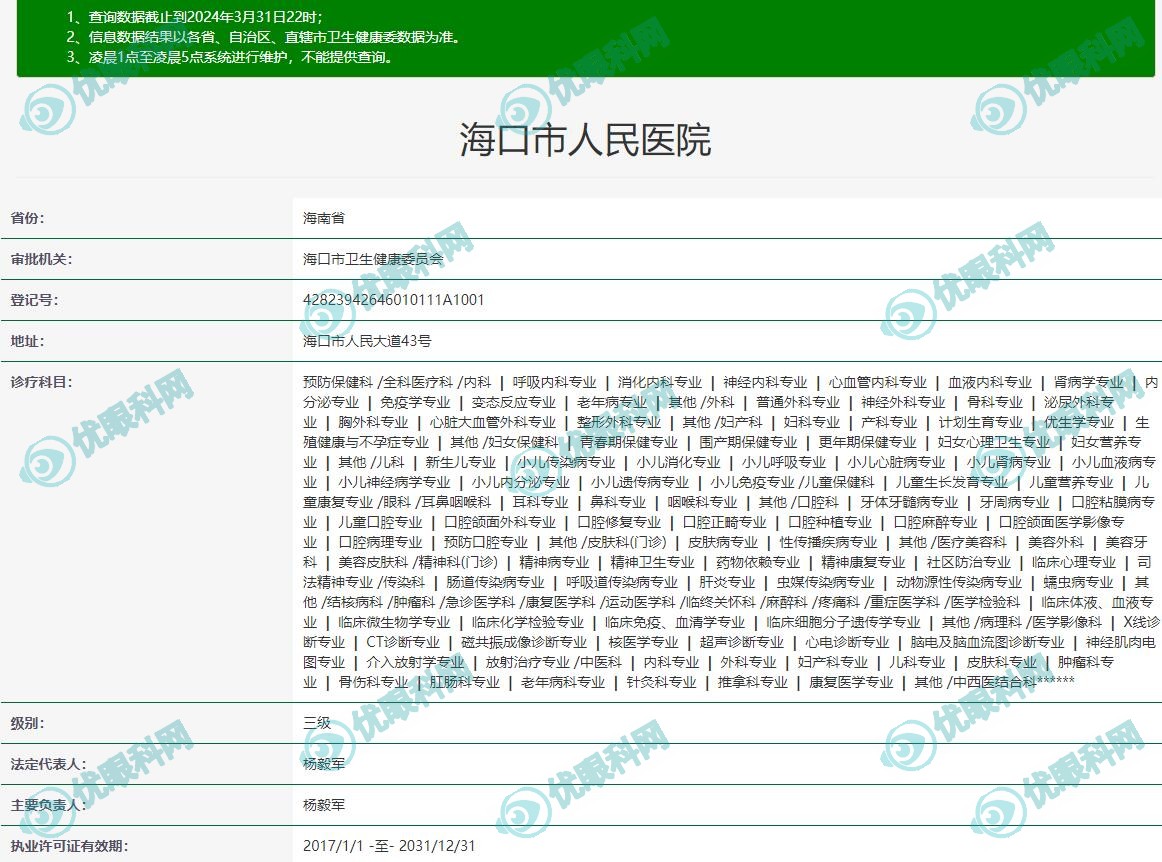The width and height of the screenshot is (1162, 862).
Task: Click 预防保健科 in the department list
Action: (338, 382)
